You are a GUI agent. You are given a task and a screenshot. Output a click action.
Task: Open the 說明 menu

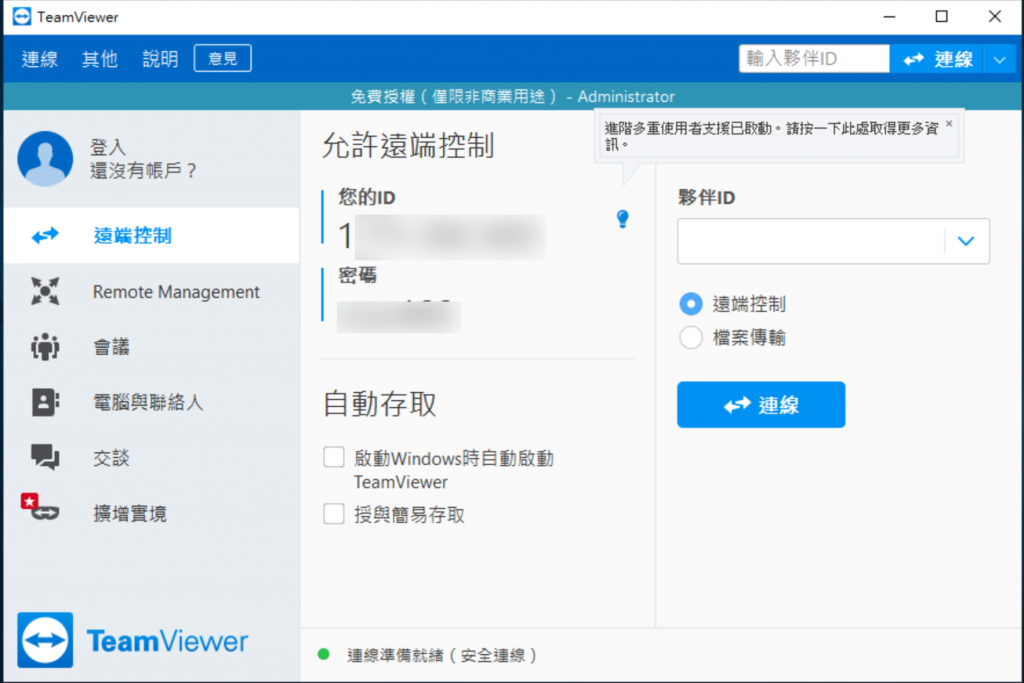pyautogui.click(x=160, y=59)
